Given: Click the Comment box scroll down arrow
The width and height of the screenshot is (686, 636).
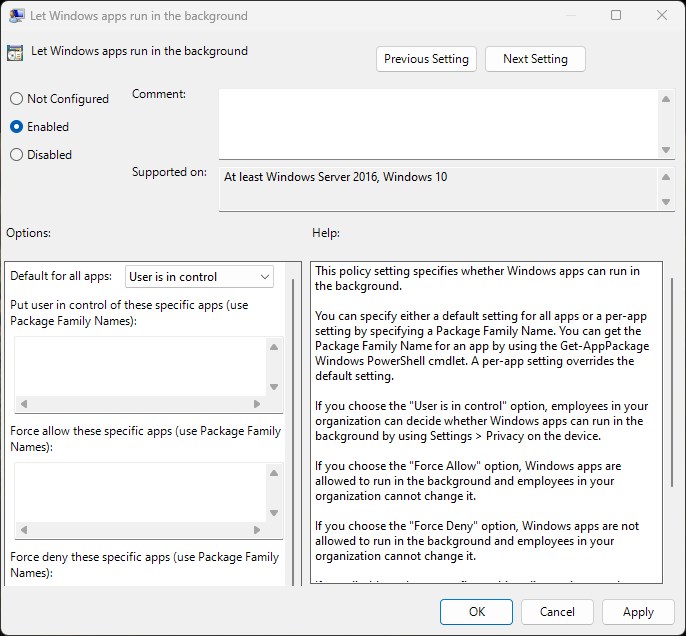Looking at the screenshot, I should click(666, 149).
